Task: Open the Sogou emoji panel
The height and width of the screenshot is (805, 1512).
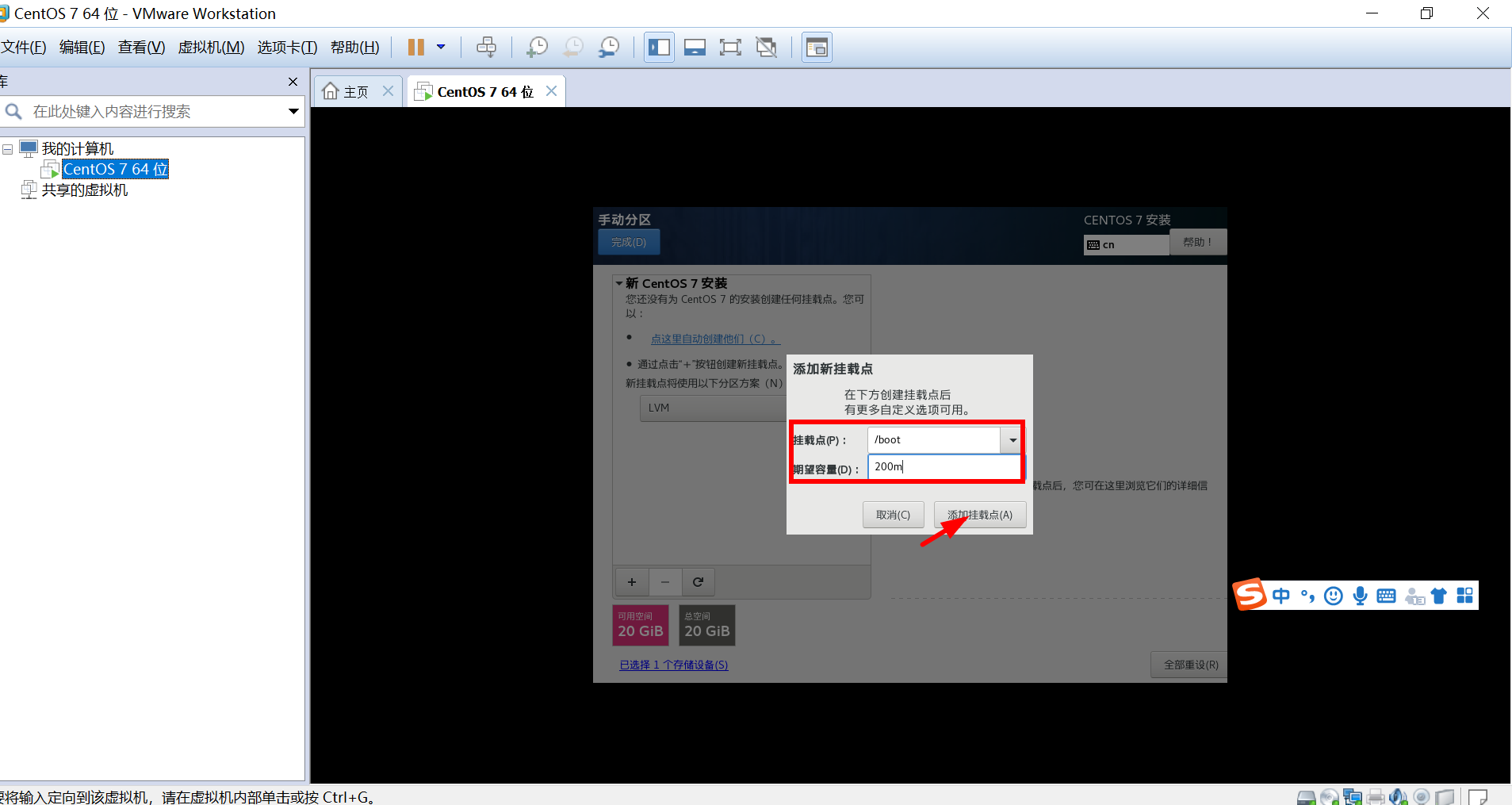Action: (1334, 596)
